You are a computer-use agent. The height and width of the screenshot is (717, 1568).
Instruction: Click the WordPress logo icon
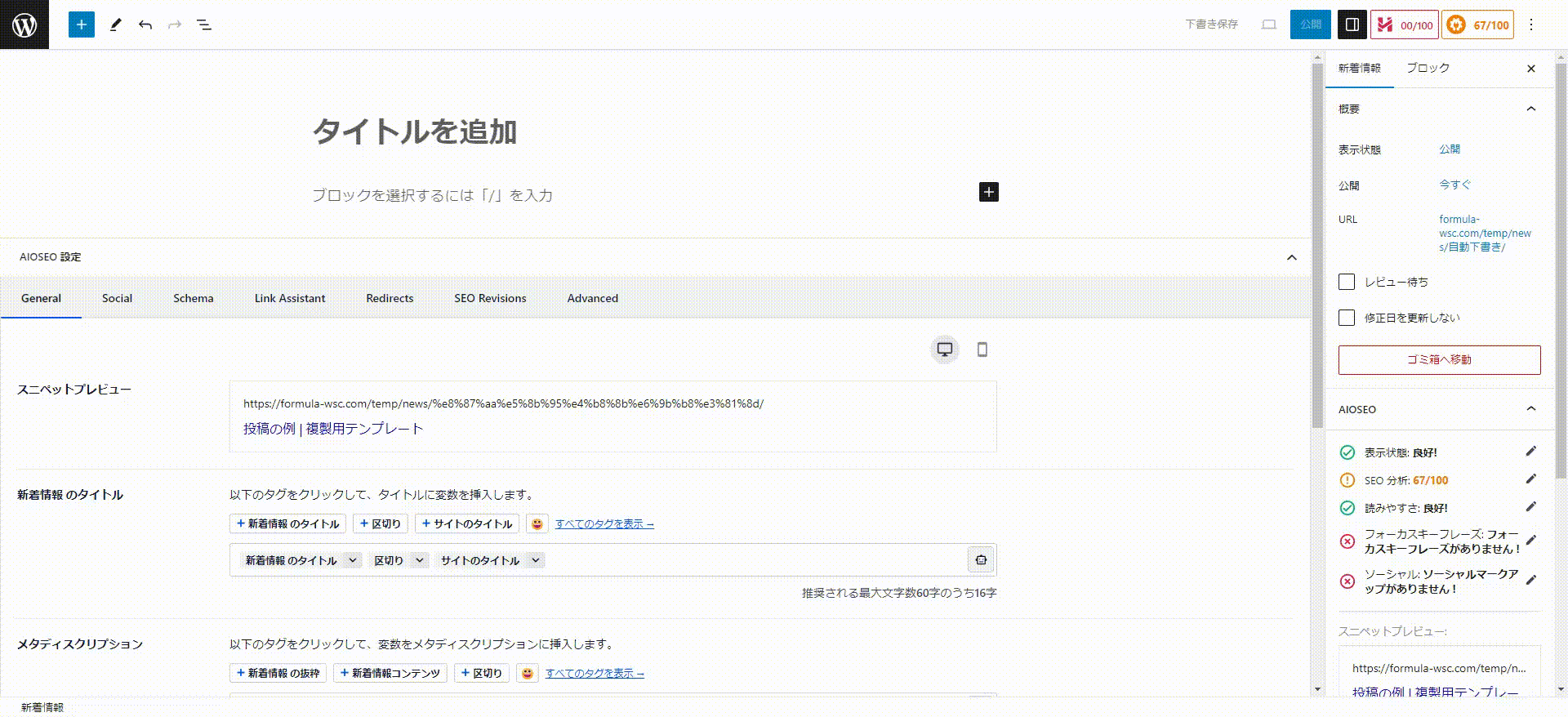[x=24, y=24]
